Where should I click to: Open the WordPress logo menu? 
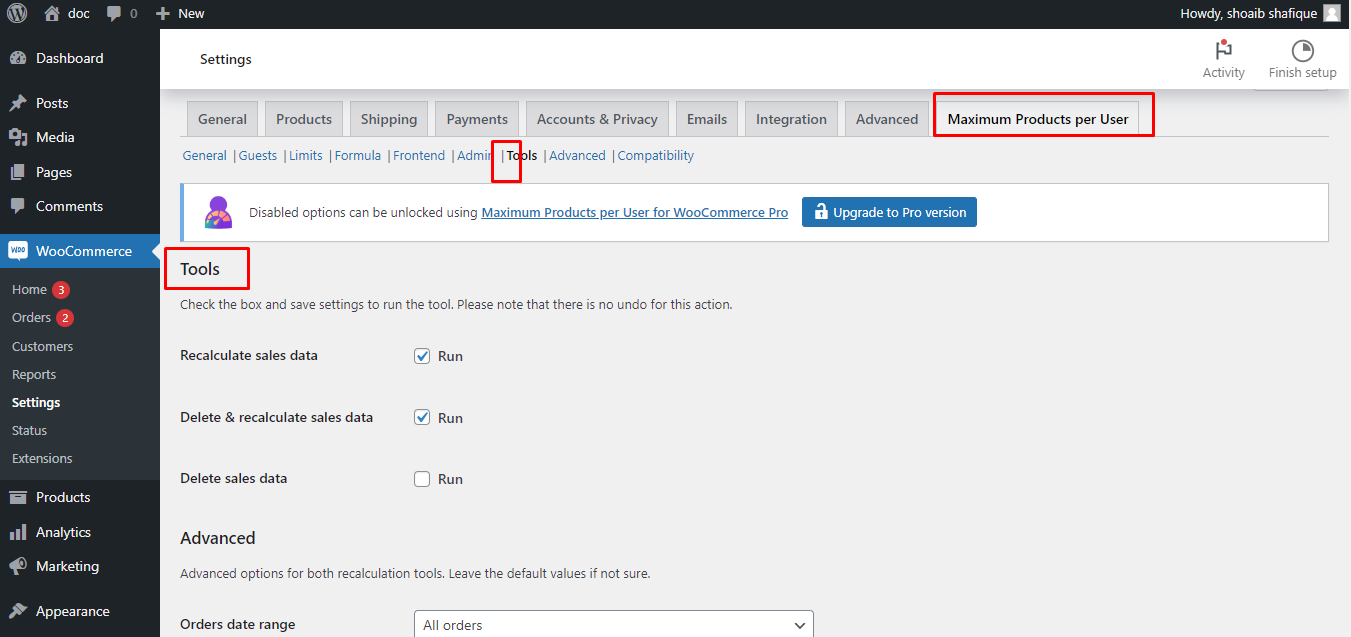[x=17, y=14]
